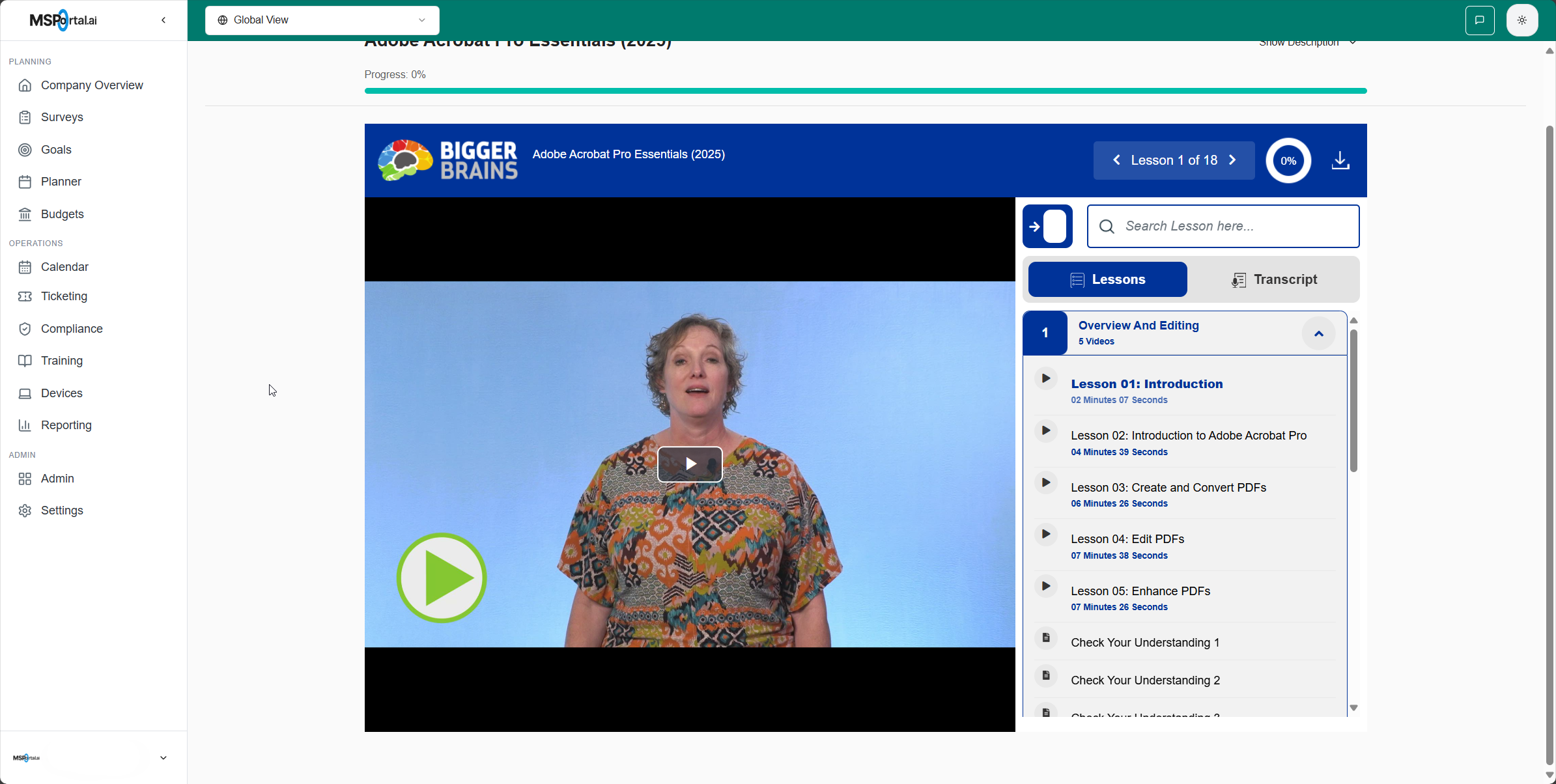Open the Ticketing ticket icon
The width and height of the screenshot is (1556, 784).
tap(25, 296)
